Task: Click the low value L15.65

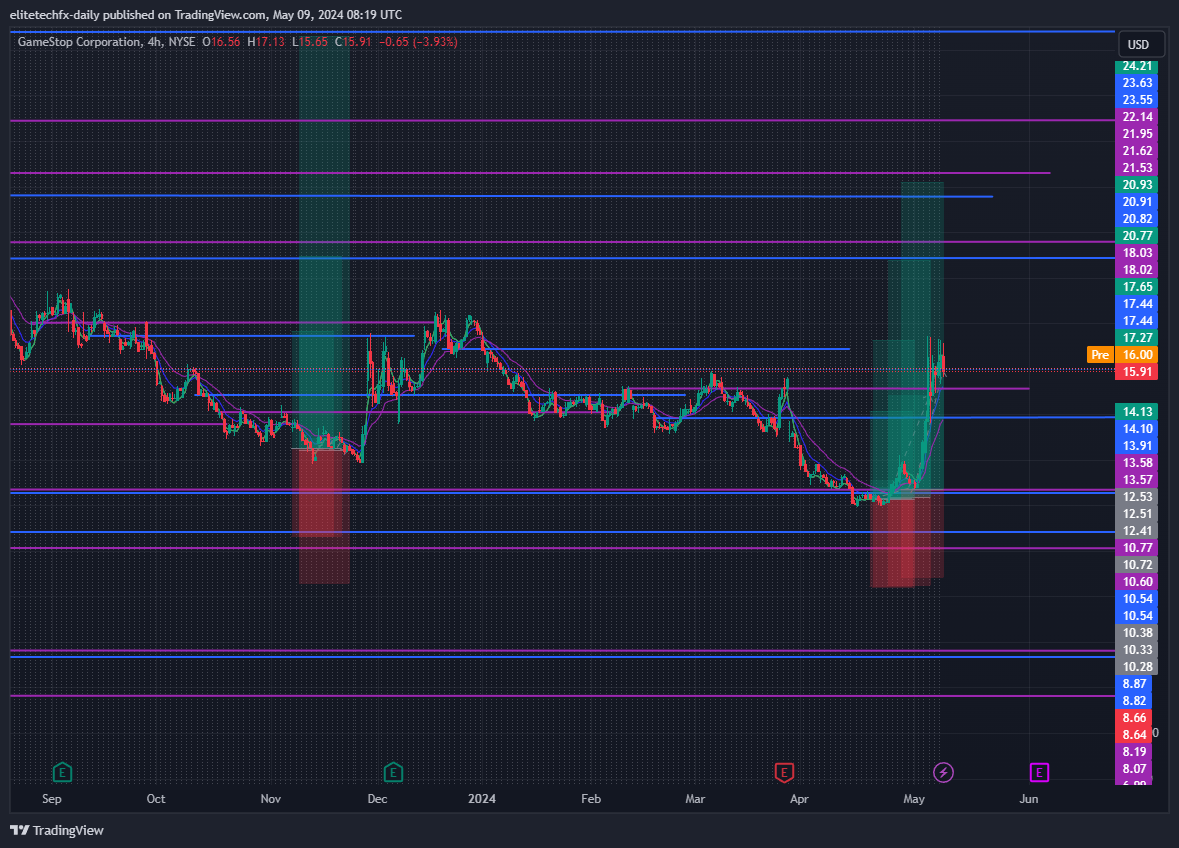Action: point(310,42)
